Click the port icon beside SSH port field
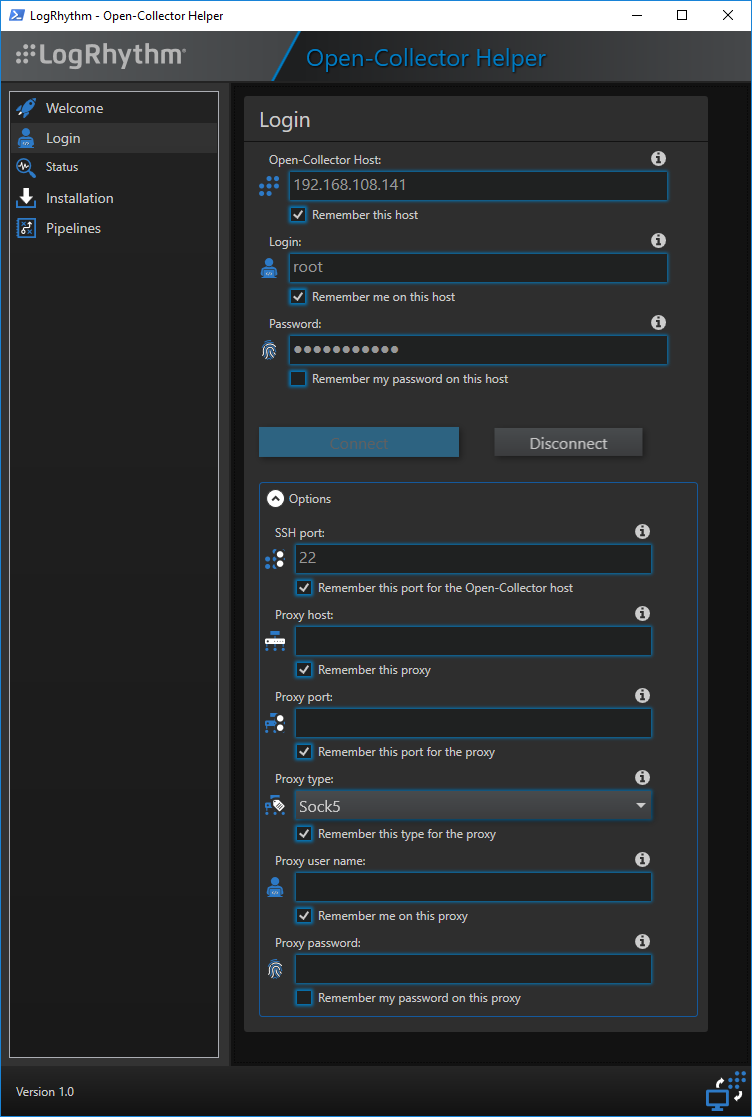Viewport: 752px width, 1117px height. (x=275, y=559)
